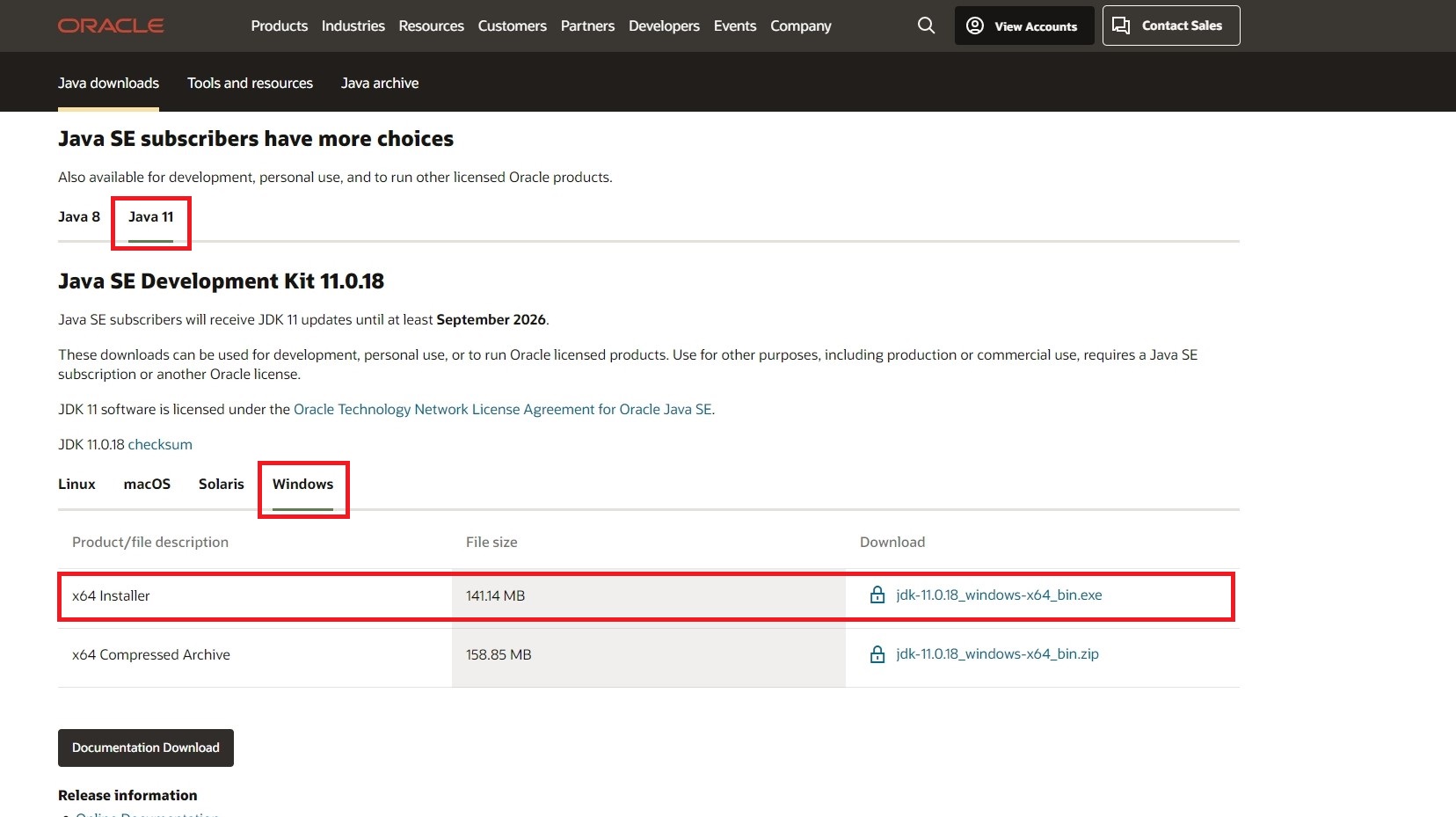Select the Java downloads tab

click(108, 83)
